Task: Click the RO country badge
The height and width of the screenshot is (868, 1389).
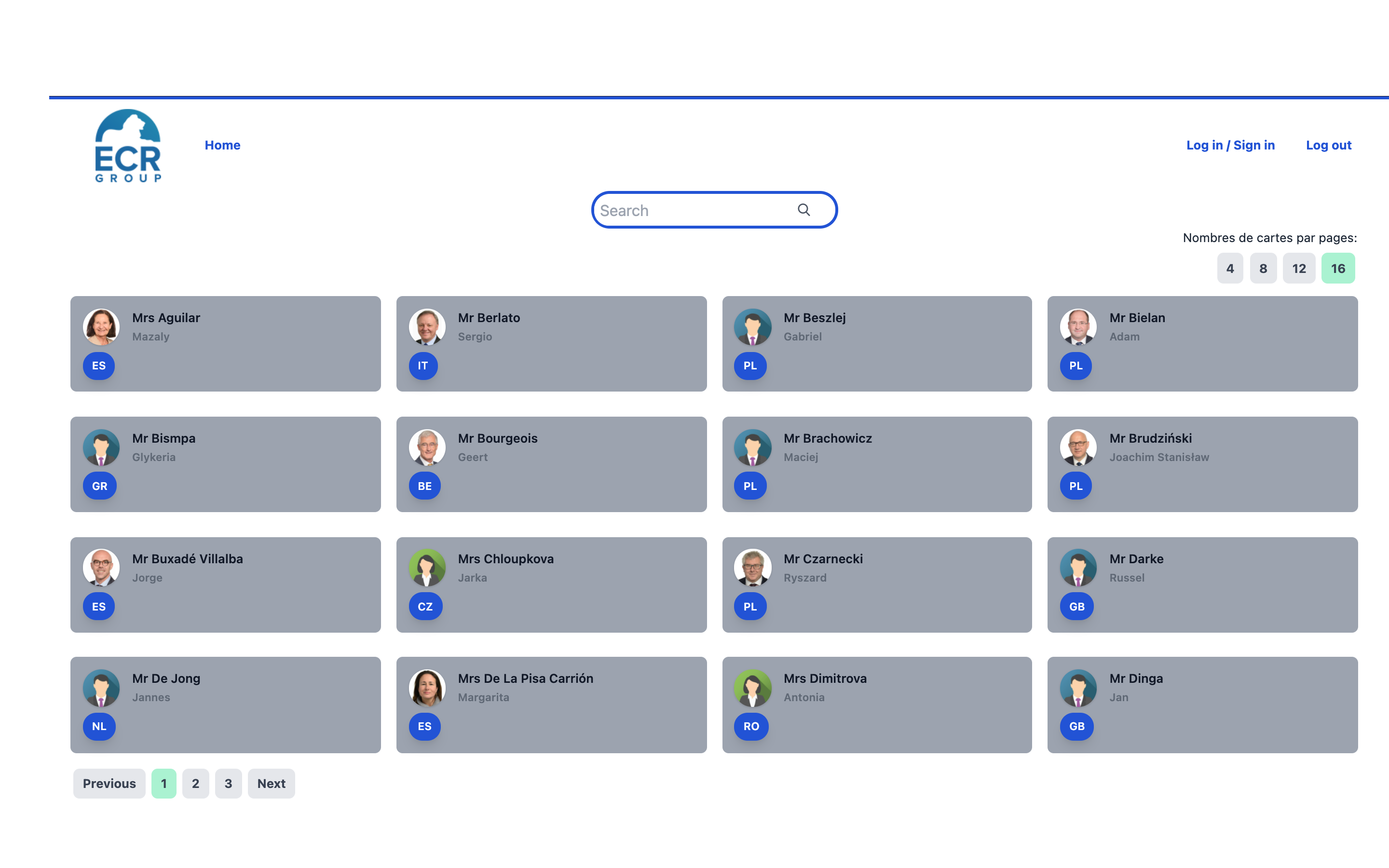Action: click(751, 726)
